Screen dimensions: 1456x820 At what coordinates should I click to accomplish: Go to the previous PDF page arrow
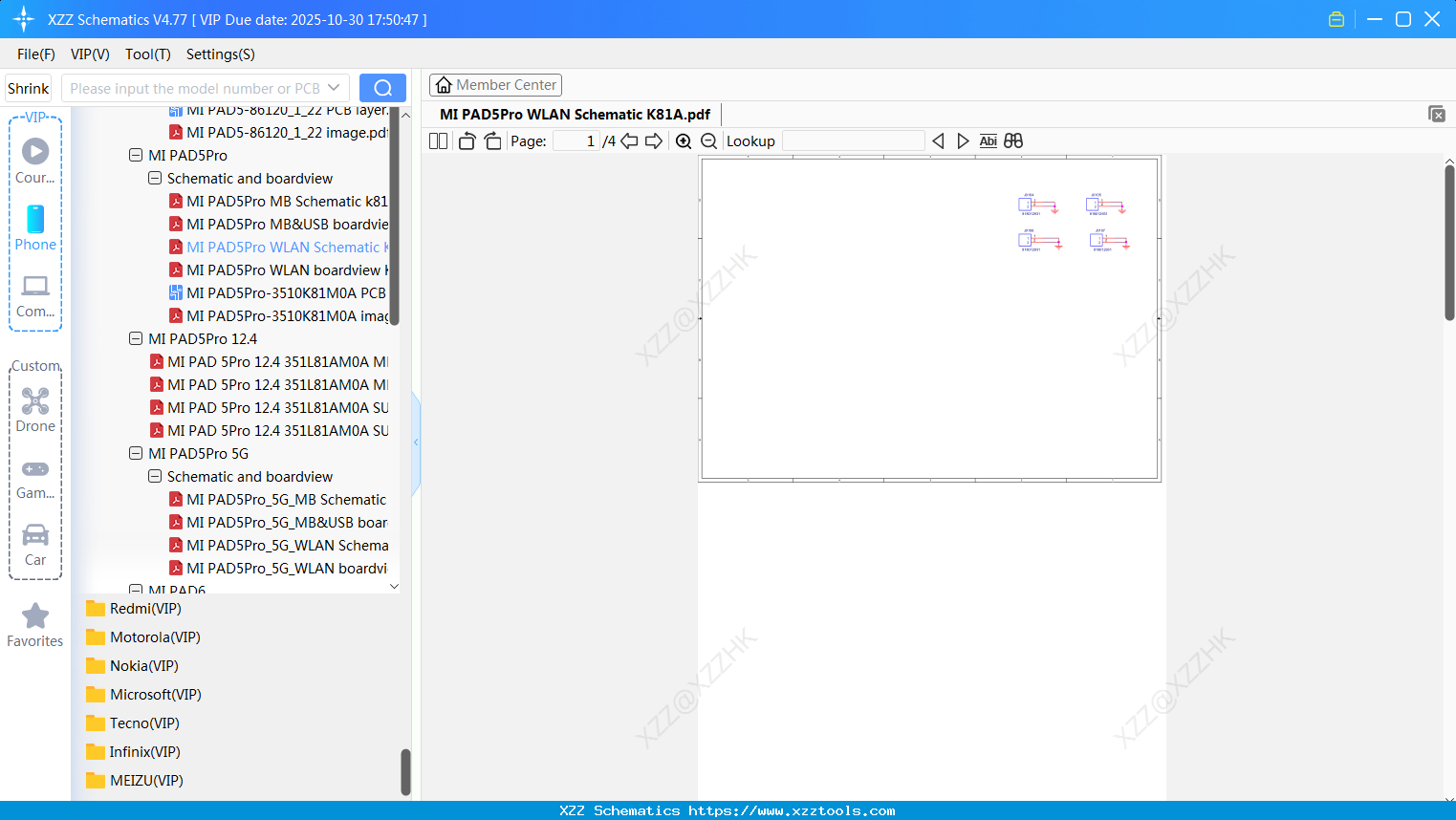pyautogui.click(x=629, y=141)
